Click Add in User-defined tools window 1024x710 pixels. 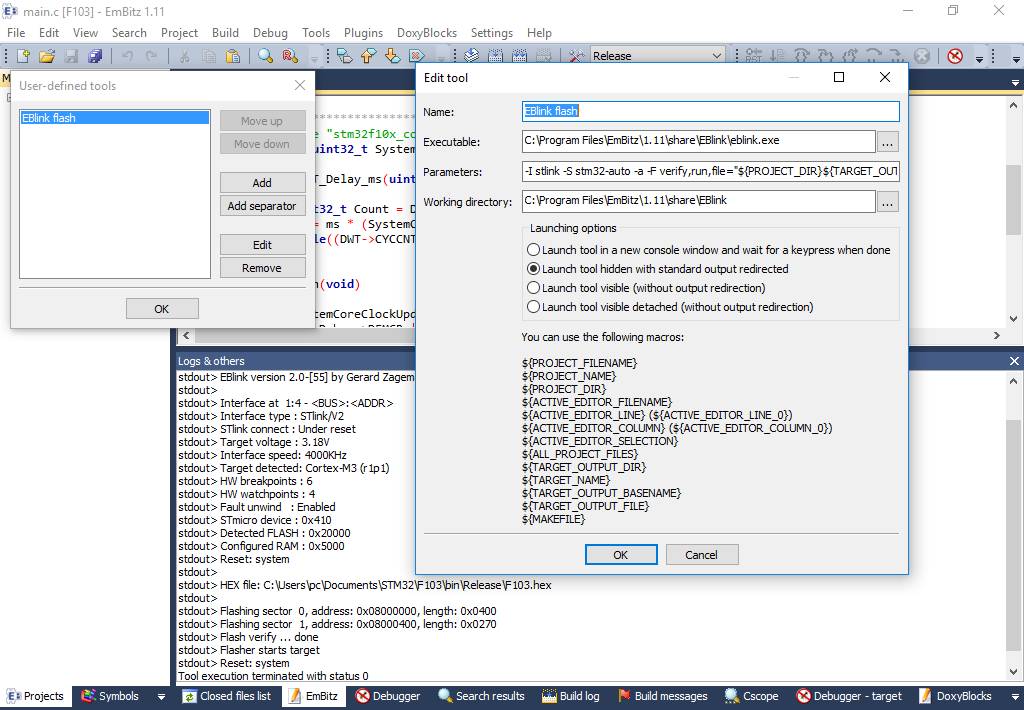click(263, 183)
